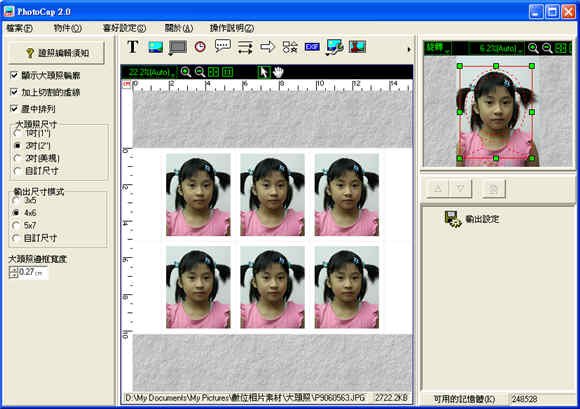Click the 可用的記憶體(K) label
Screen dimensions: 580x409
[x=464, y=399]
